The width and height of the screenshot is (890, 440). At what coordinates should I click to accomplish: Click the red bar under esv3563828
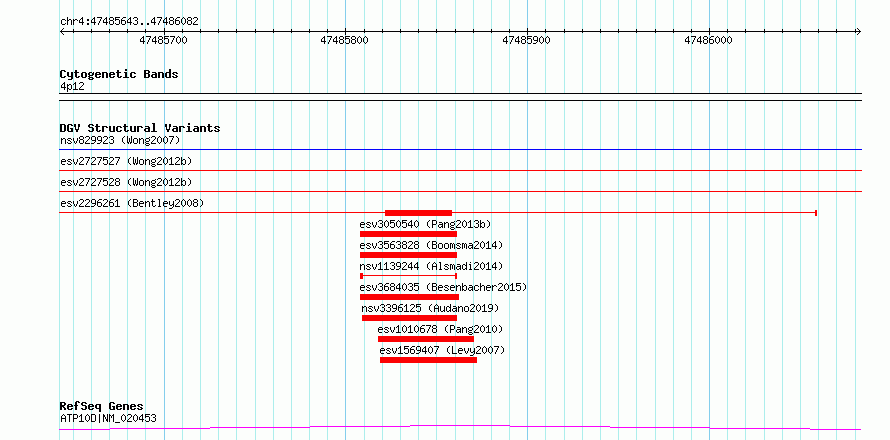(x=408, y=255)
